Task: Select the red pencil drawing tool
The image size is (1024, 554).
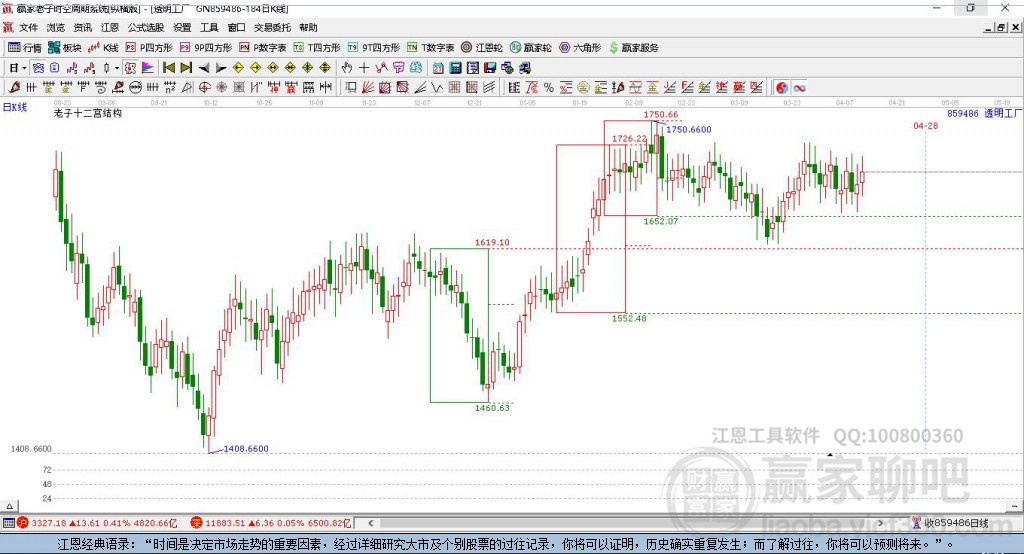Action: (x=14, y=87)
